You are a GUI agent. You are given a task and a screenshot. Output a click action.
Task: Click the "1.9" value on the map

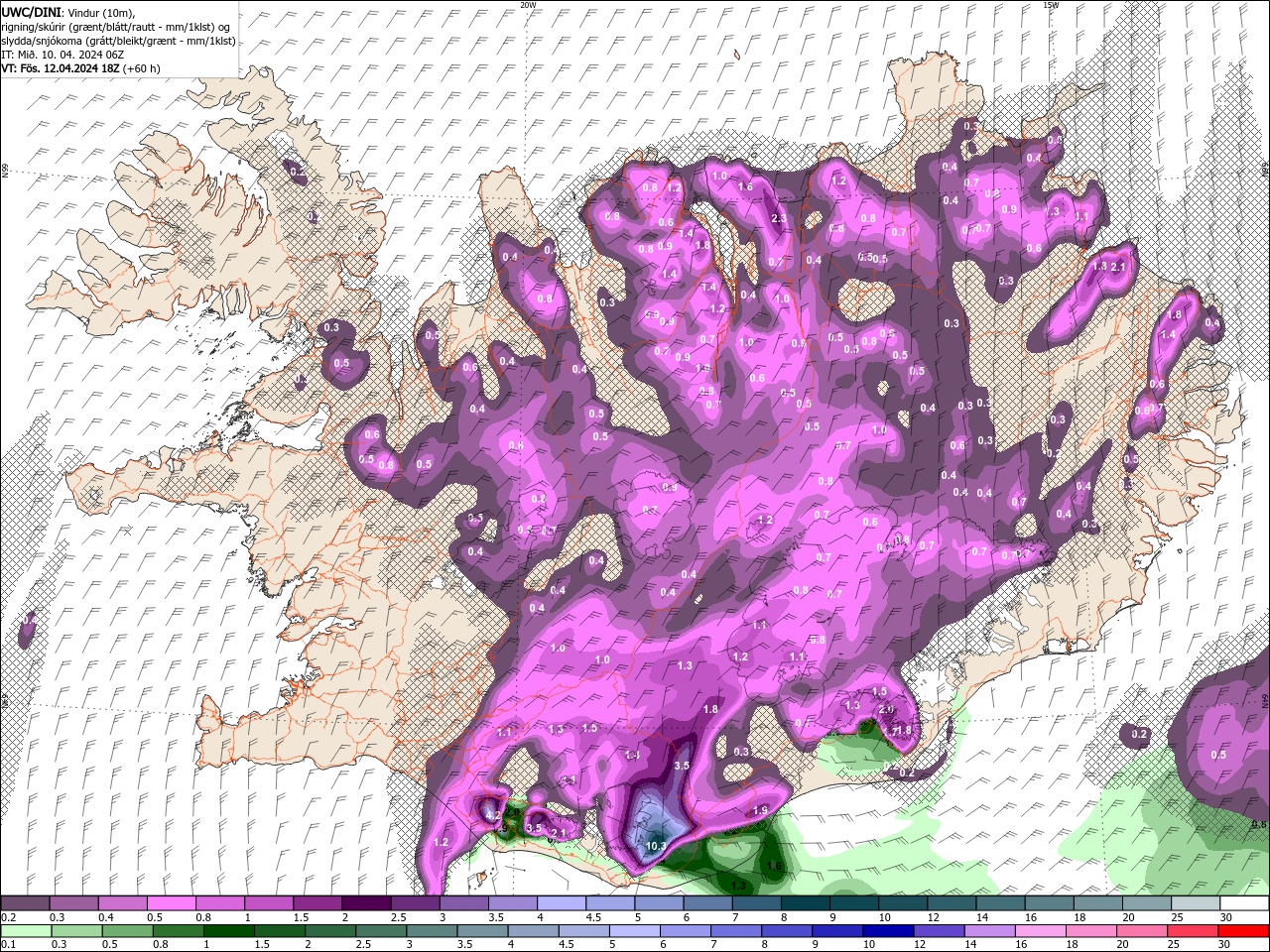(x=761, y=810)
